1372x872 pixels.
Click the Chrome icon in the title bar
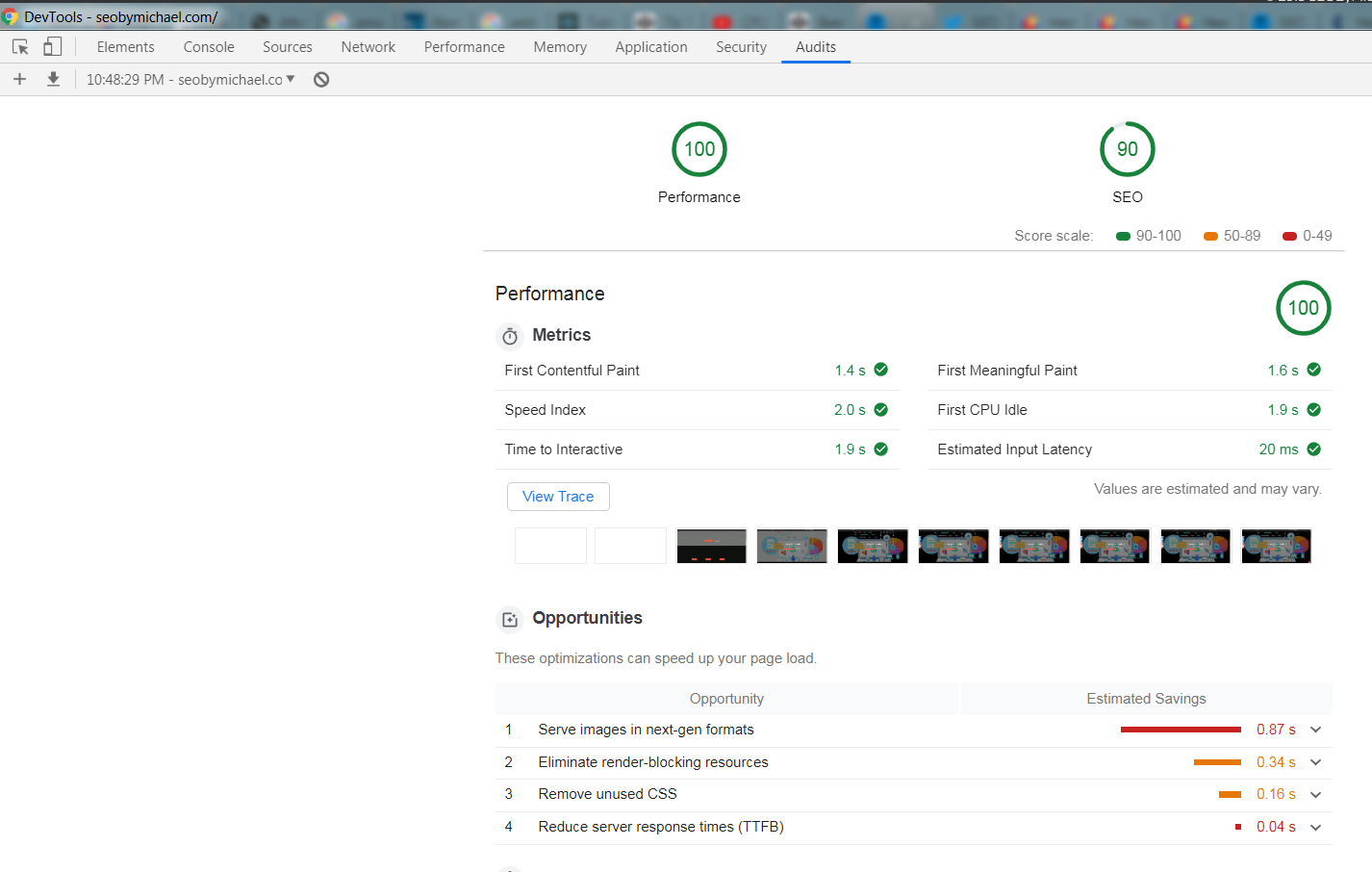(x=10, y=16)
